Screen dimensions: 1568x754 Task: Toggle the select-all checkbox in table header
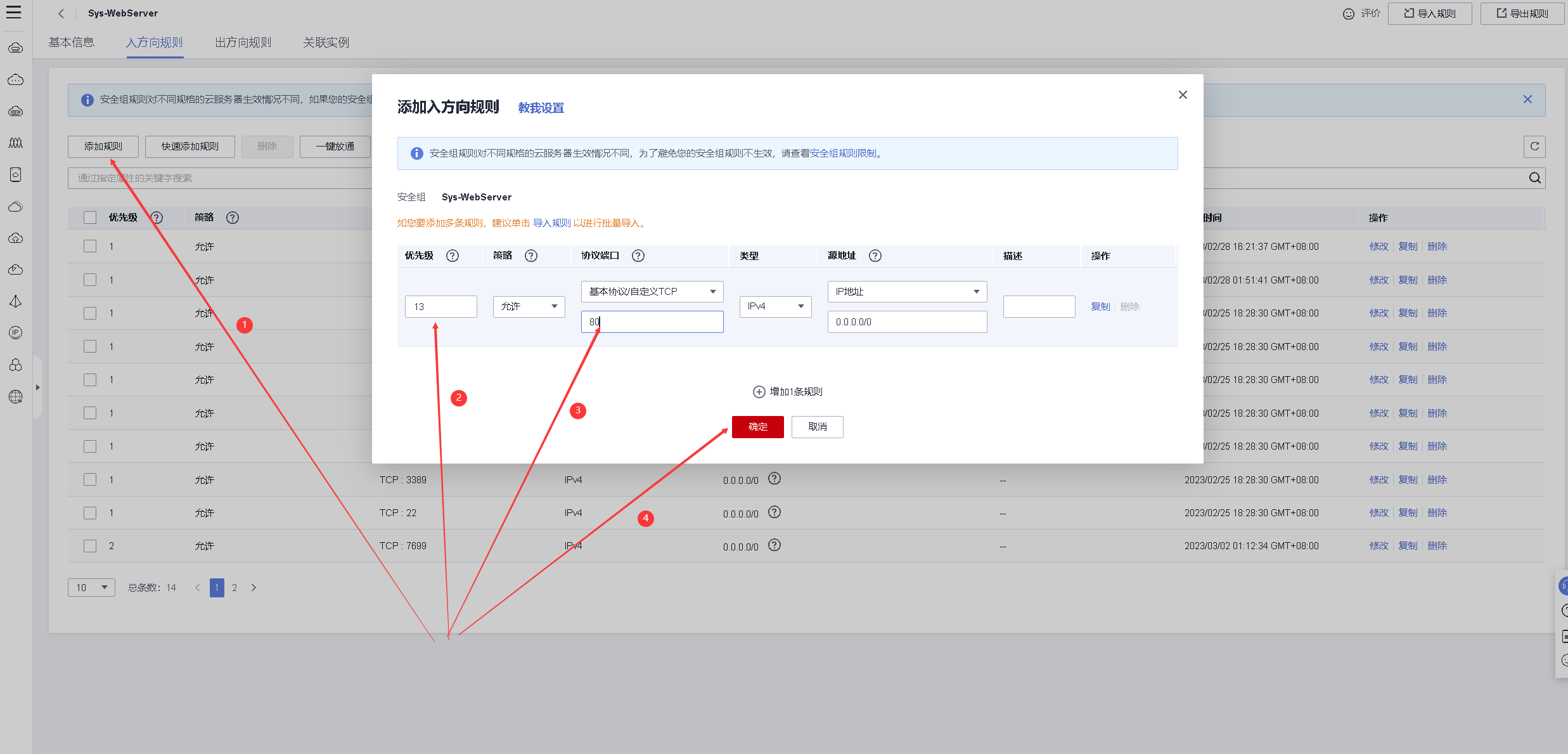[x=90, y=218]
